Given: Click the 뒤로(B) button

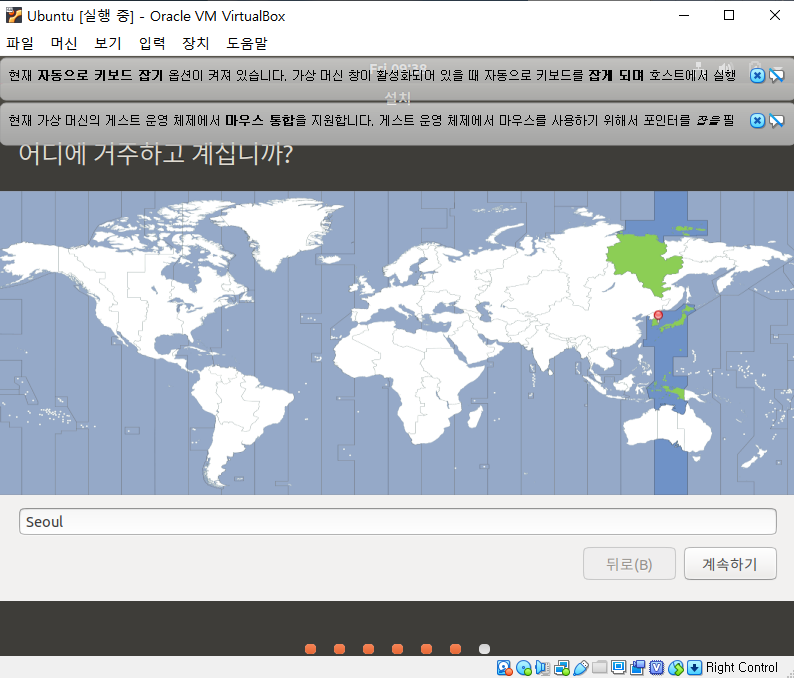Looking at the screenshot, I should click(629, 564).
